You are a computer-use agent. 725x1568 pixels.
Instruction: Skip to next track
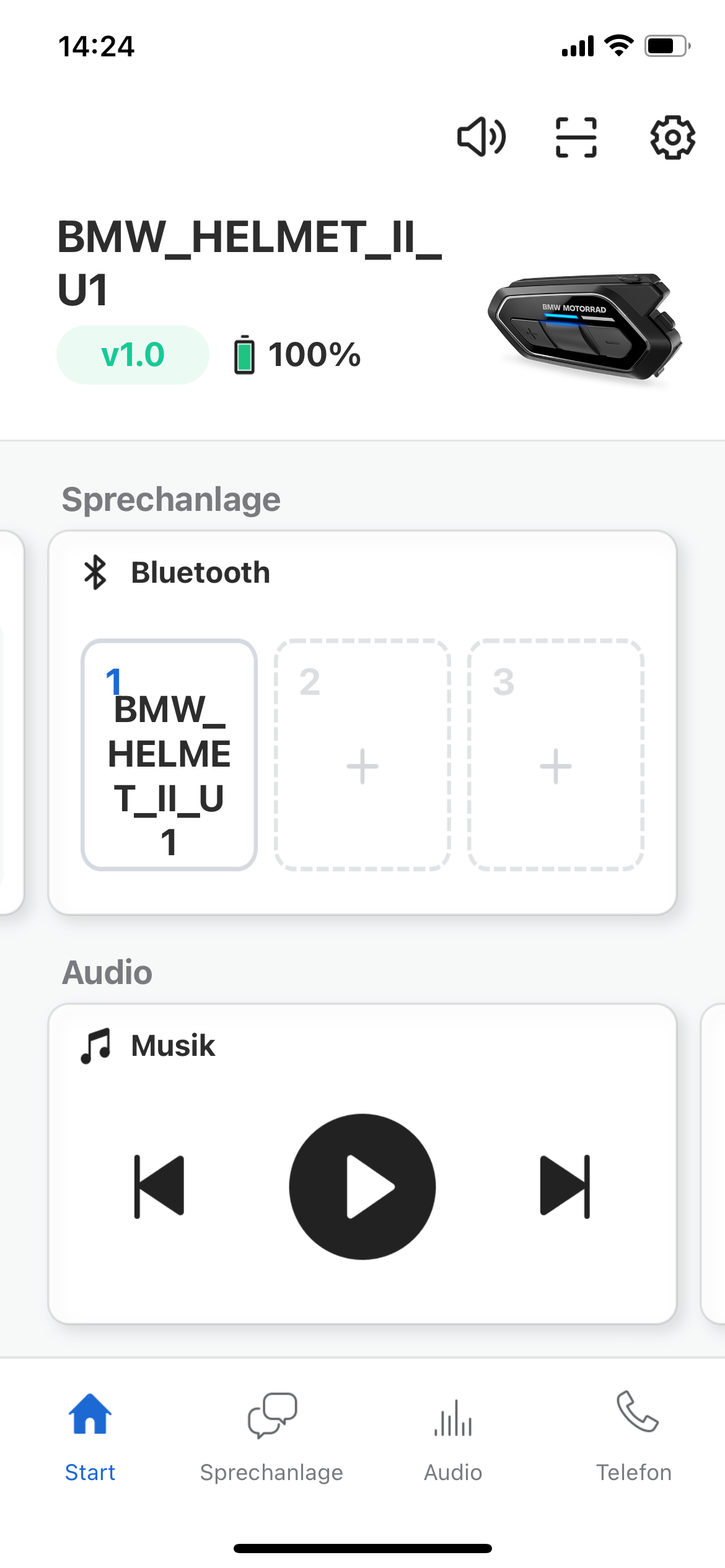565,1187
